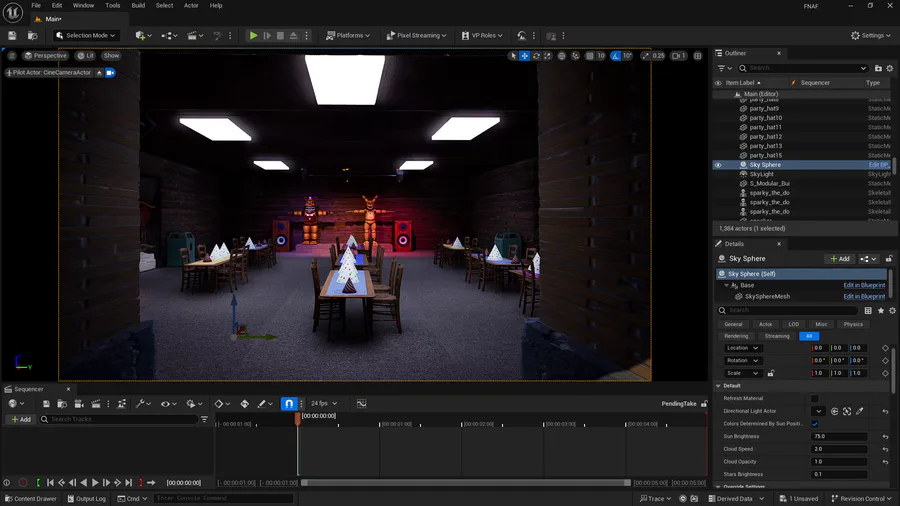Viewport: 900px width, 506px height.
Task: Click Add button in the Details panel
Action: click(x=840, y=259)
